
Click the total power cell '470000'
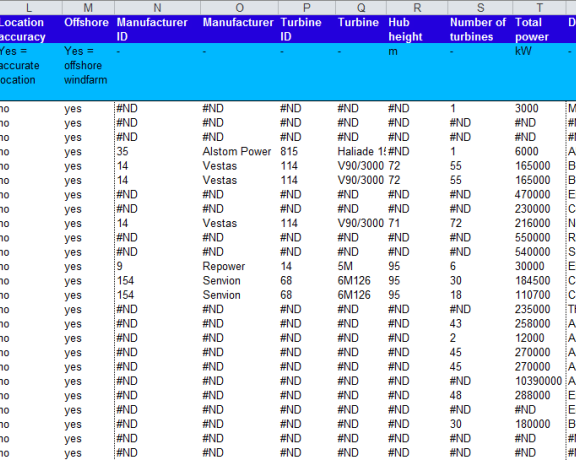point(539,194)
